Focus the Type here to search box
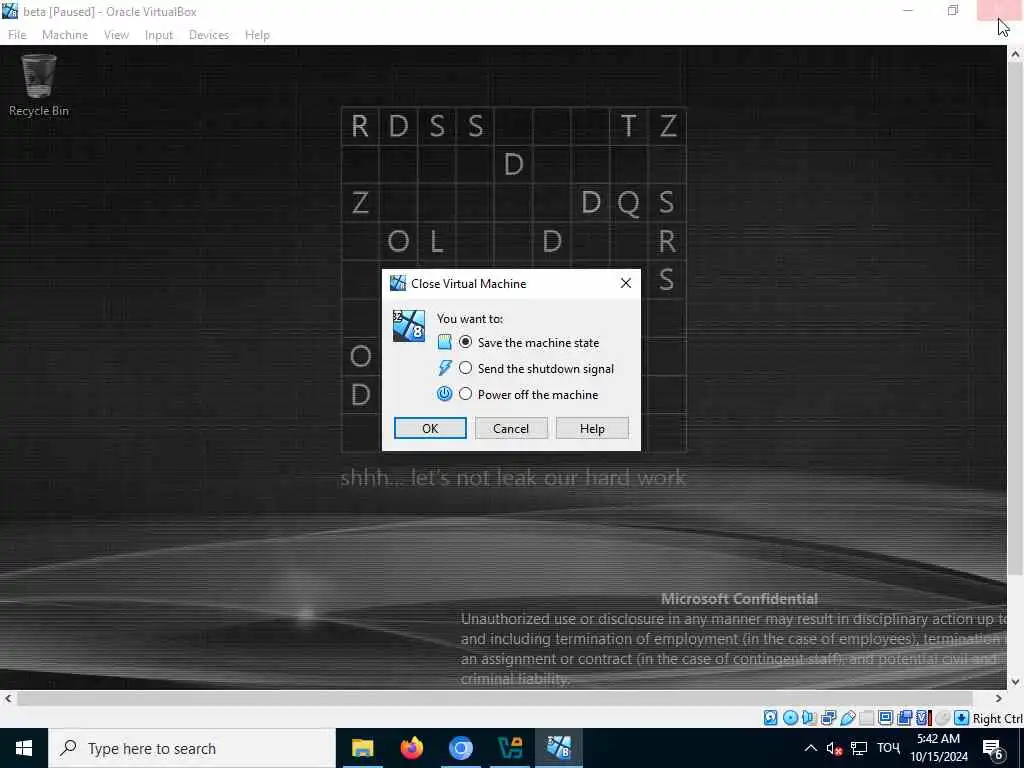The image size is (1024, 768). coord(192,748)
